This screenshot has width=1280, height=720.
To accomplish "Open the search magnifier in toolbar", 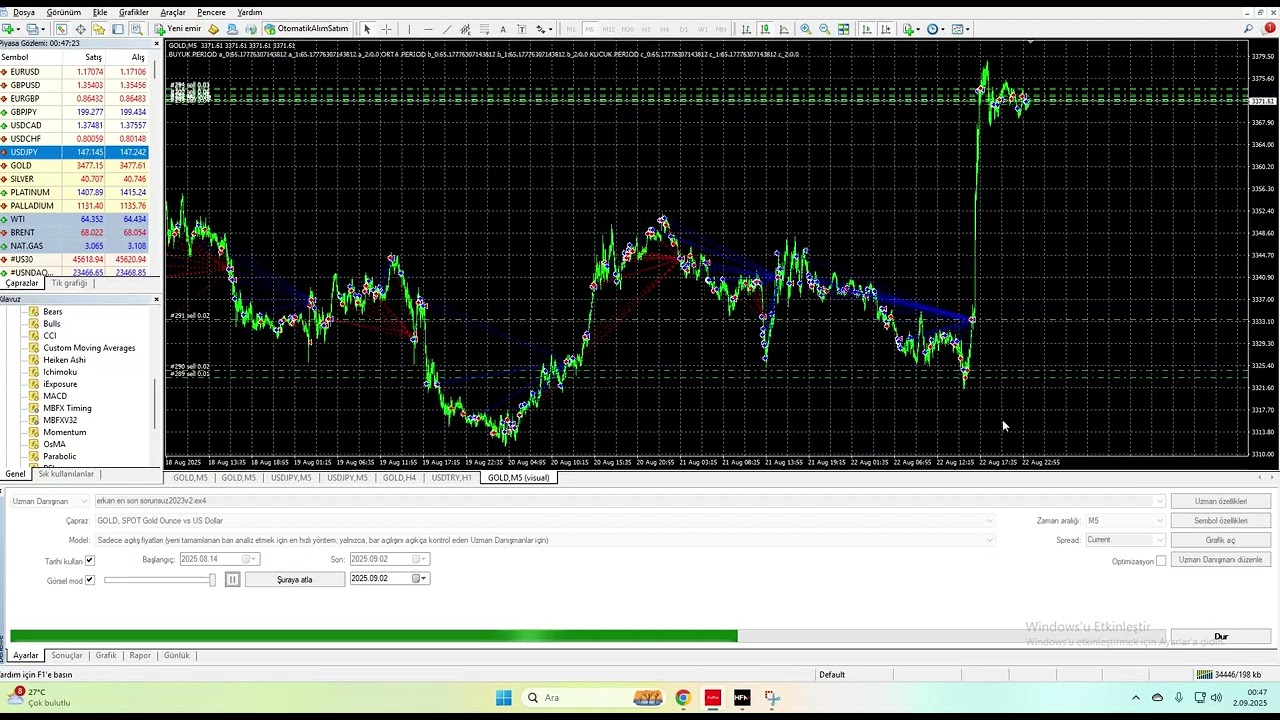I will tap(1248, 29).
